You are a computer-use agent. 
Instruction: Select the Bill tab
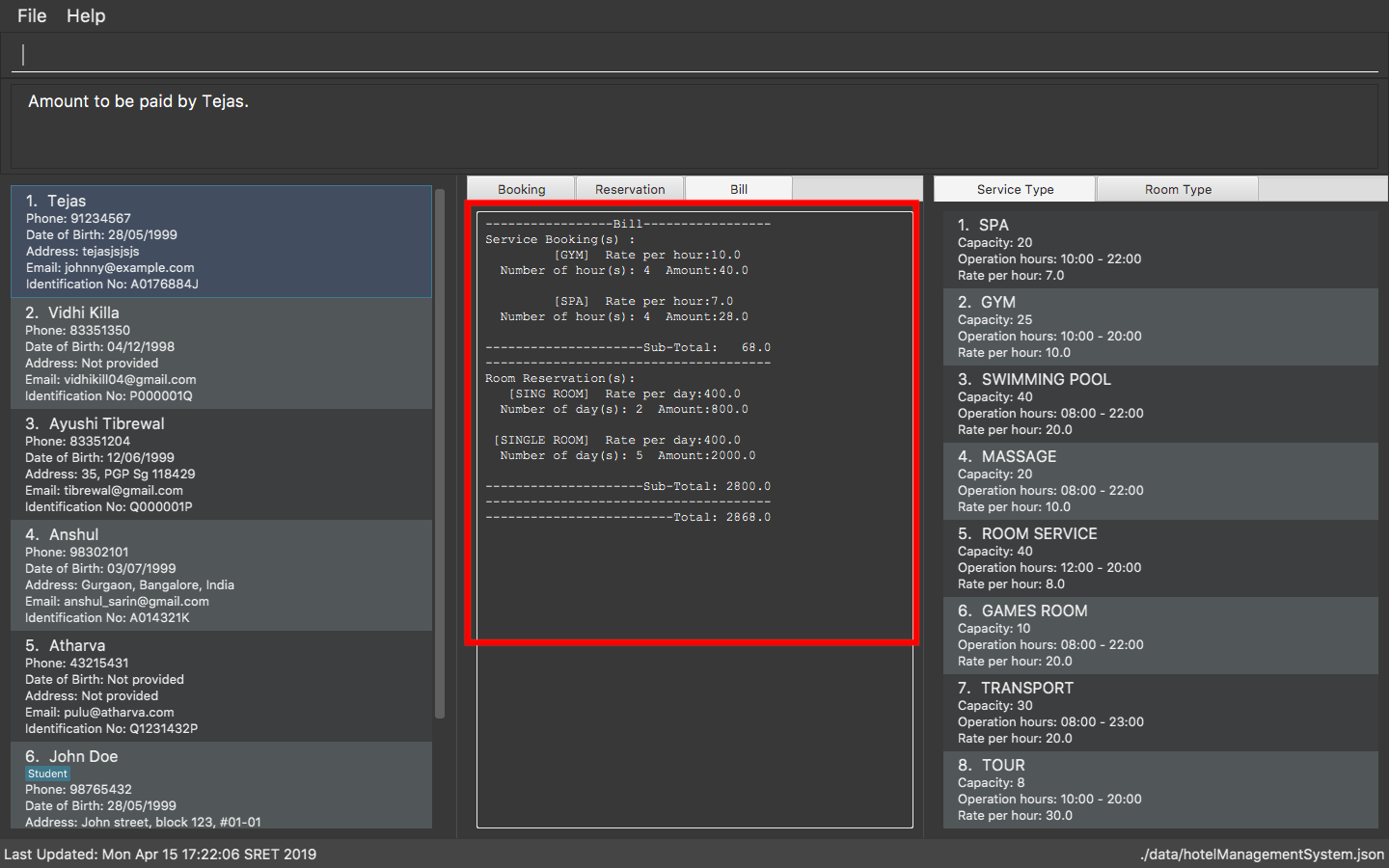tap(739, 189)
